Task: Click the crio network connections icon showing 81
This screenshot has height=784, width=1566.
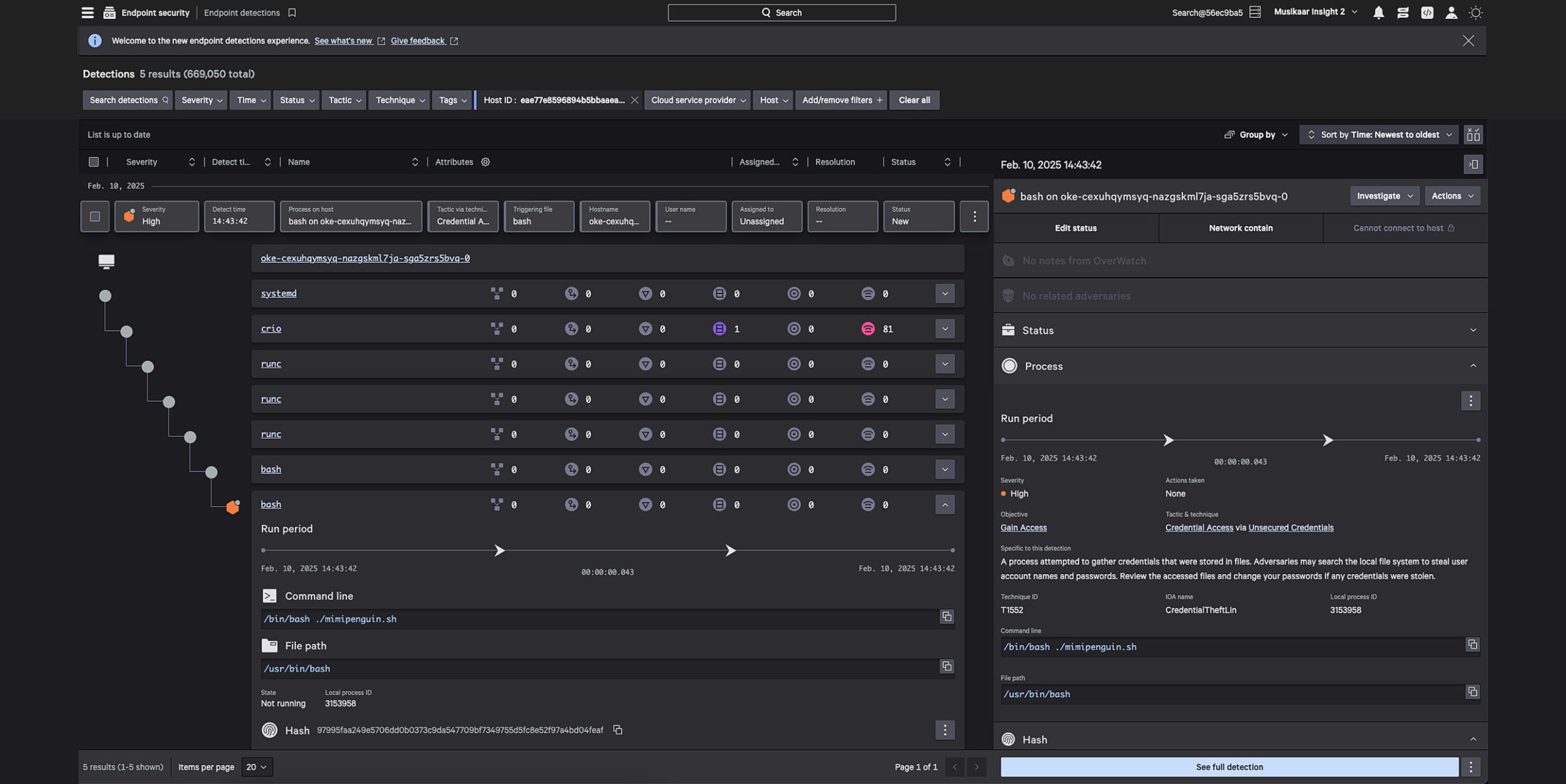Action: click(x=867, y=328)
